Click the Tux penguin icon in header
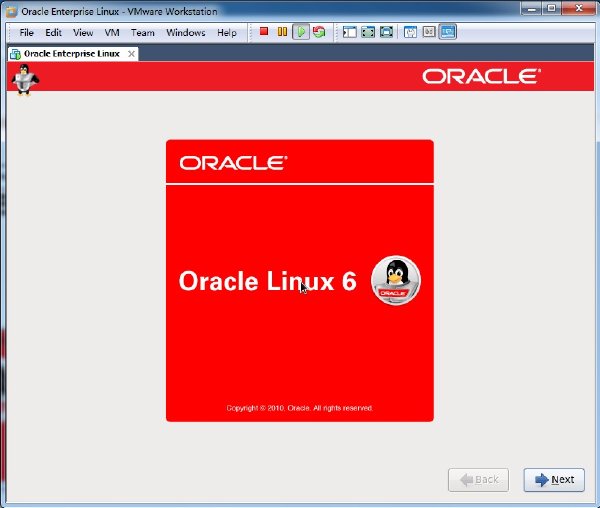The height and width of the screenshot is (508, 600). 25,79
